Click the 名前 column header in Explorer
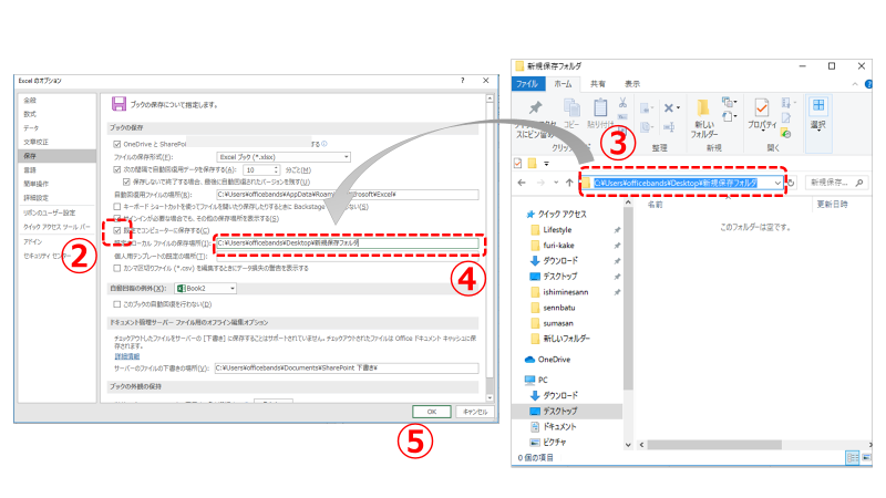The image size is (886, 498). [655, 205]
